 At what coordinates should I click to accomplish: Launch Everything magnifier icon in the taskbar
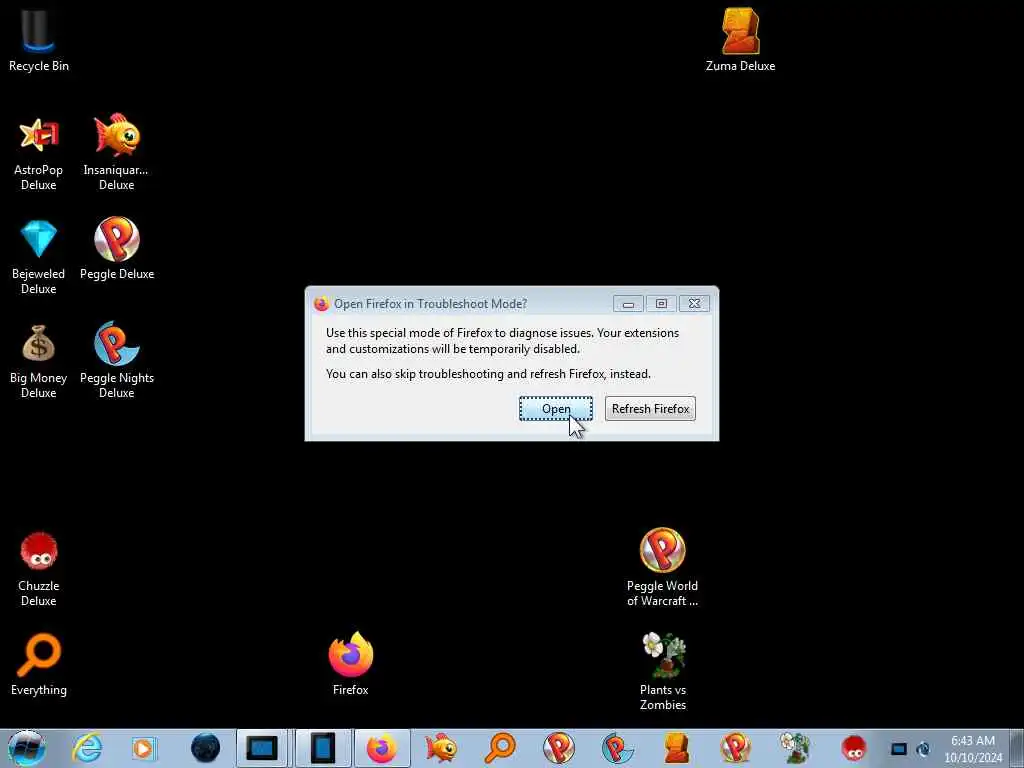pyautogui.click(x=500, y=748)
